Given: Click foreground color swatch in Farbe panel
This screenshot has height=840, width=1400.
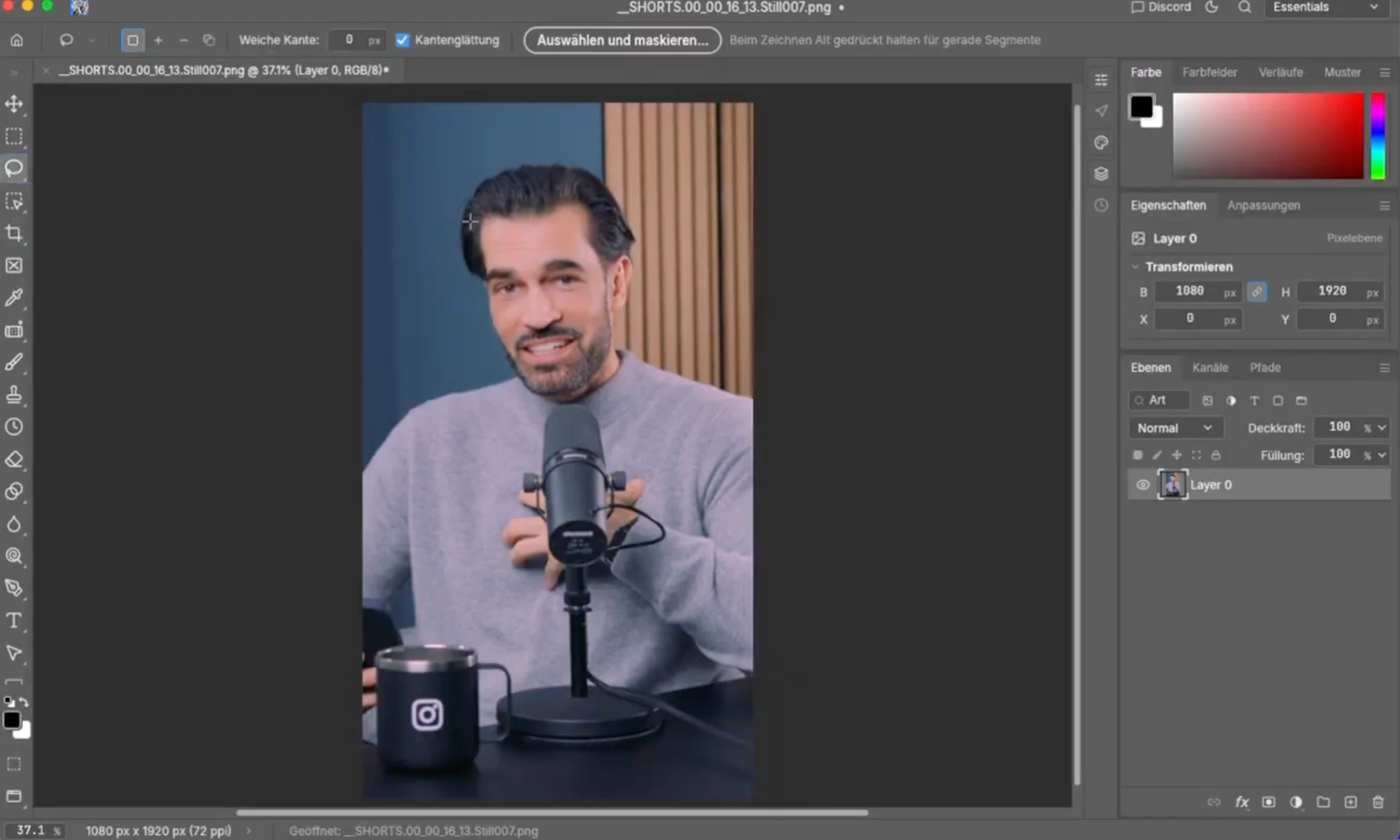Looking at the screenshot, I should (1141, 106).
